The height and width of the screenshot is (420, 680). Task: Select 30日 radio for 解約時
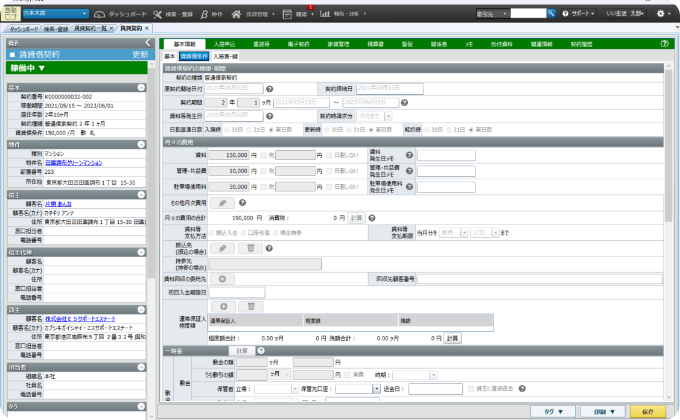click(x=427, y=130)
